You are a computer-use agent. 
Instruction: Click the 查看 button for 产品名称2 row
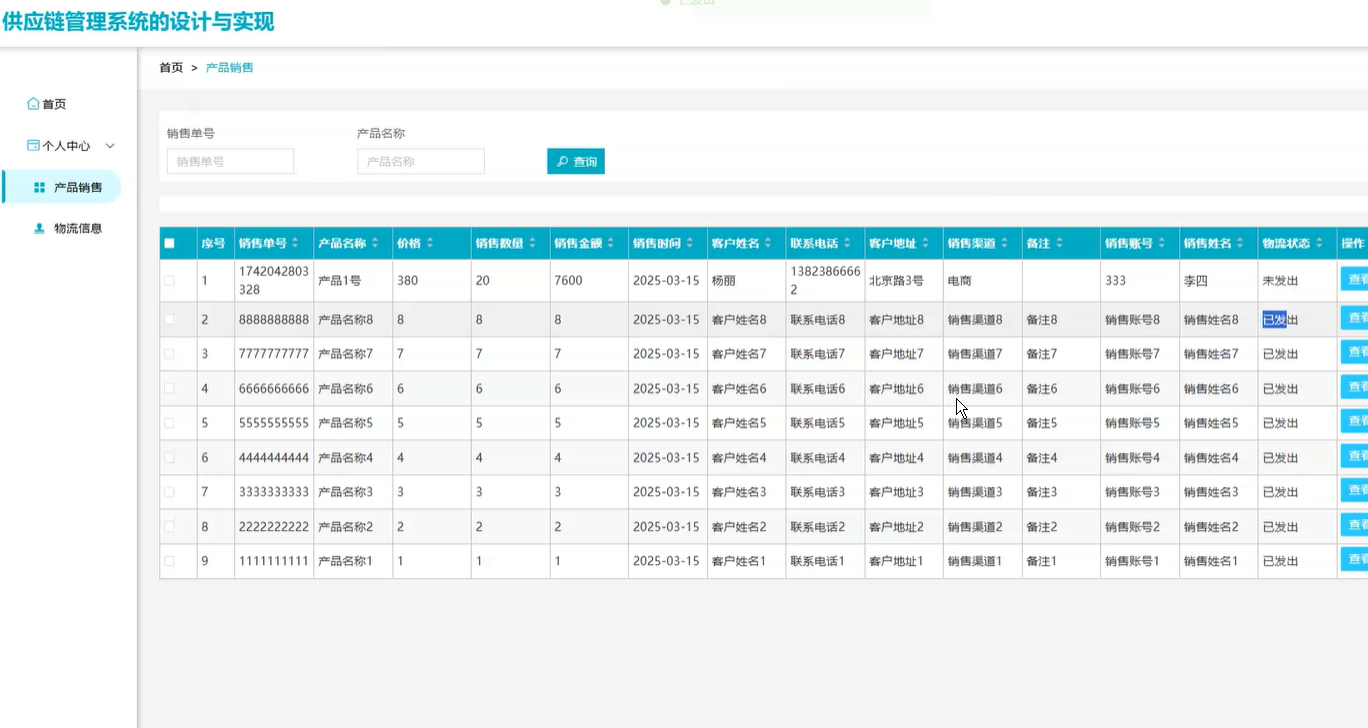pos(1354,525)
